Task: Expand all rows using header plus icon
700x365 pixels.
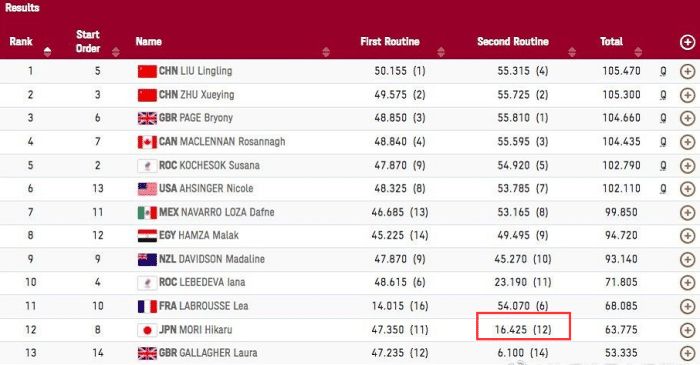Action: pos(688,42)
